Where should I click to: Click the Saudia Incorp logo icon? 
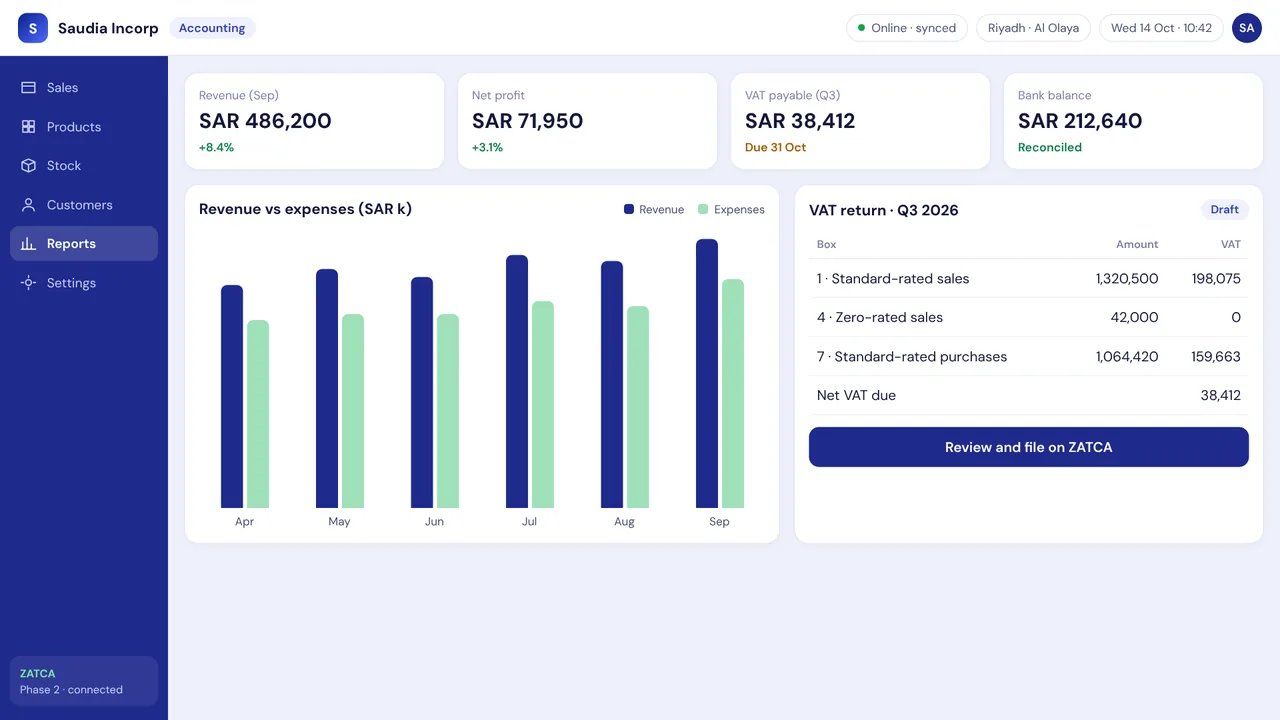(33, 28)
